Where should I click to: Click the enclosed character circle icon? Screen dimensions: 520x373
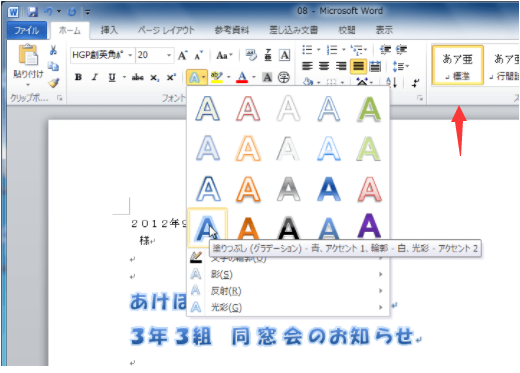click(x=284, y=77)
